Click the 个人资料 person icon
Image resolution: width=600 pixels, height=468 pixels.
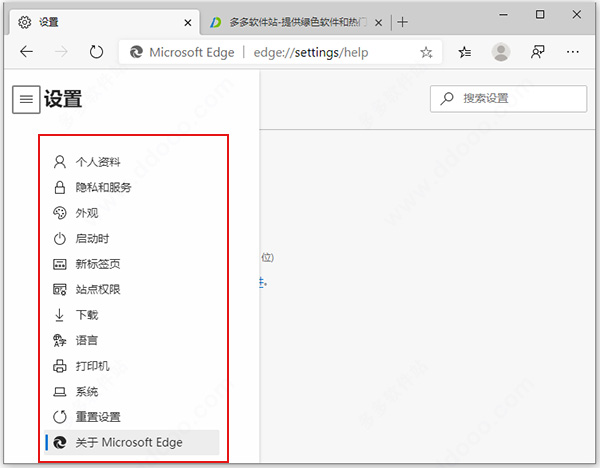click(x=59, y=162)
